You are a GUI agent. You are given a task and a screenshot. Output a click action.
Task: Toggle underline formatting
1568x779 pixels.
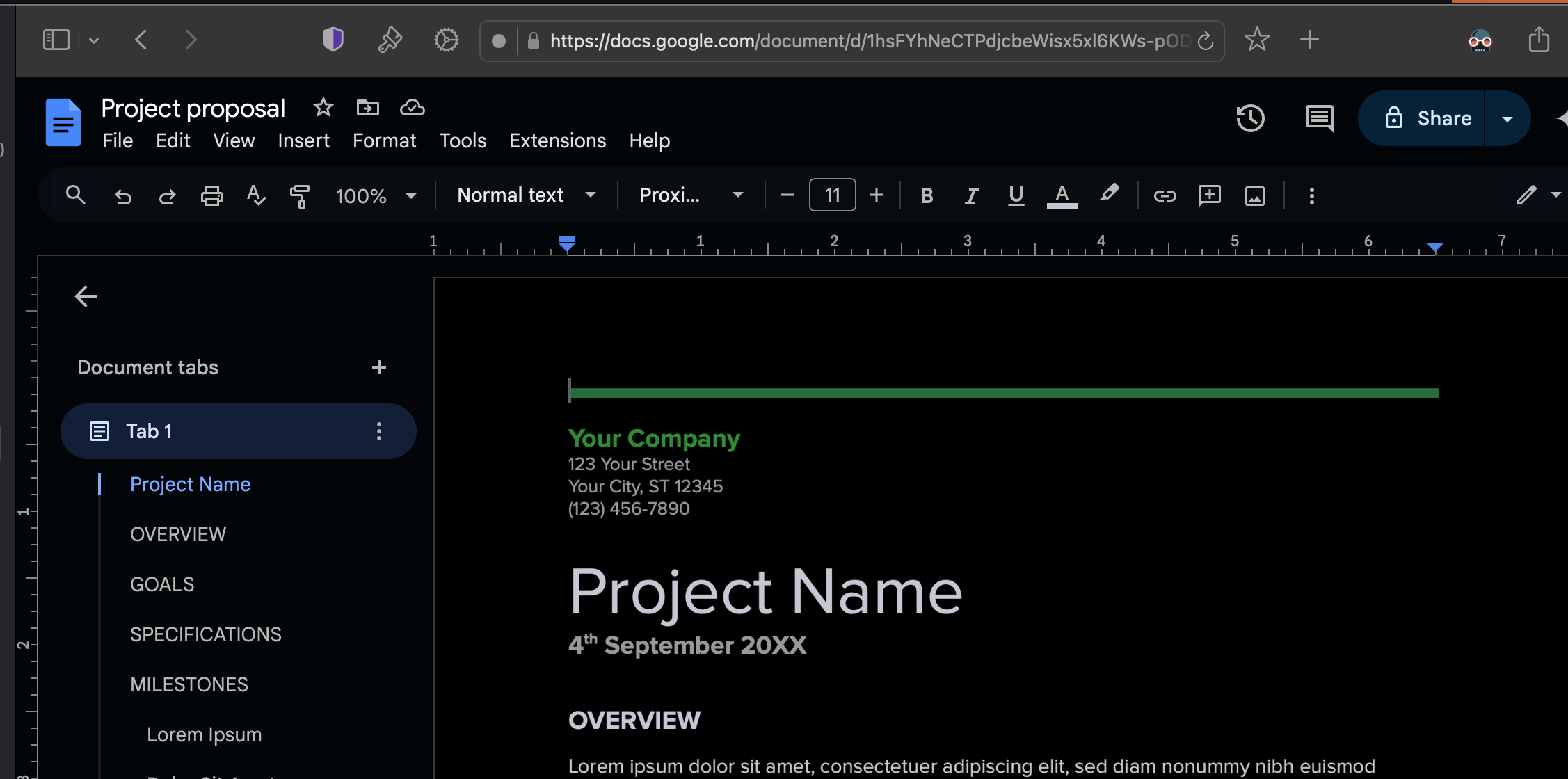click(x=1016, y=196)
